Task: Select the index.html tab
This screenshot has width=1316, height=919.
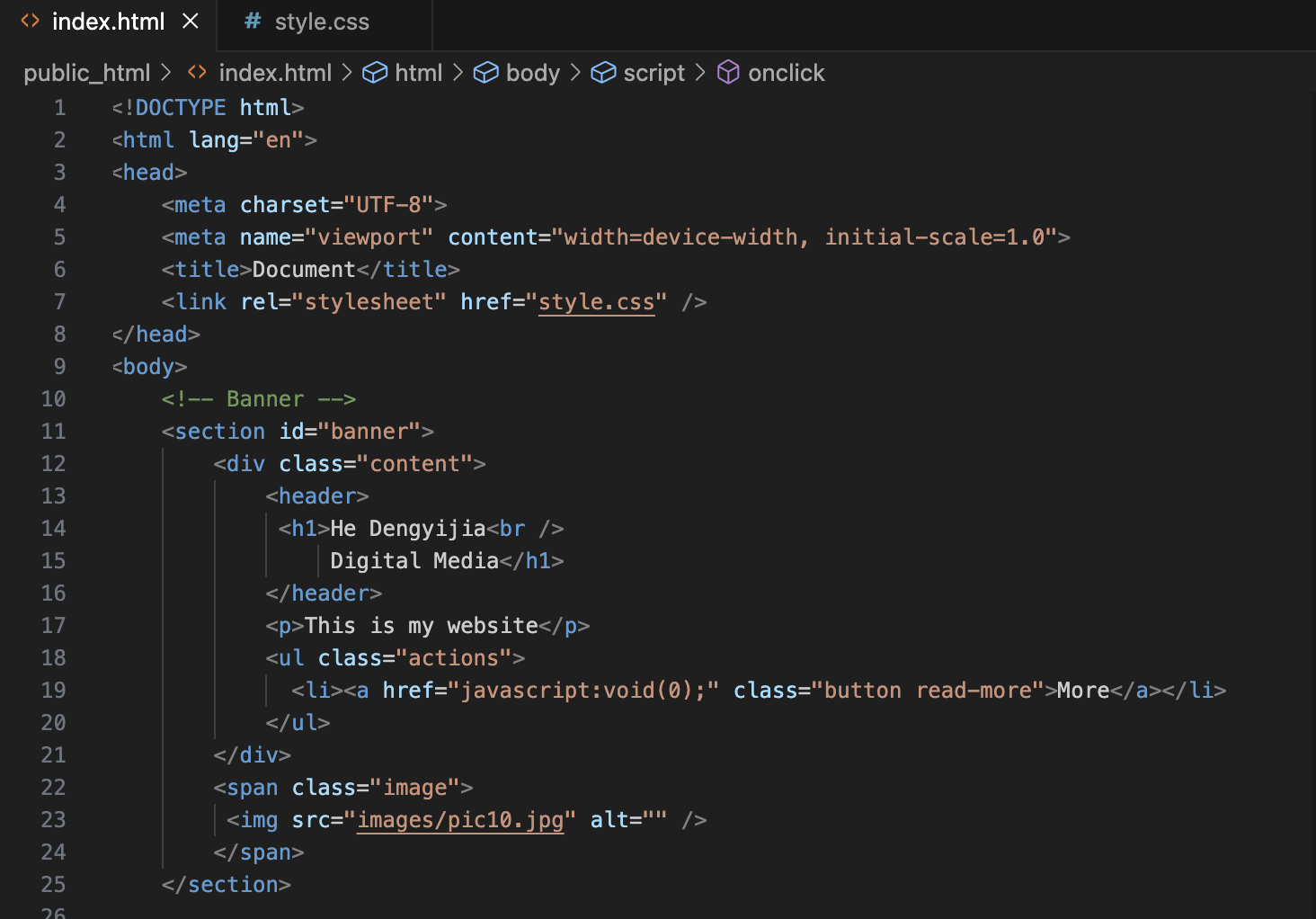Action: pos(108,22)
